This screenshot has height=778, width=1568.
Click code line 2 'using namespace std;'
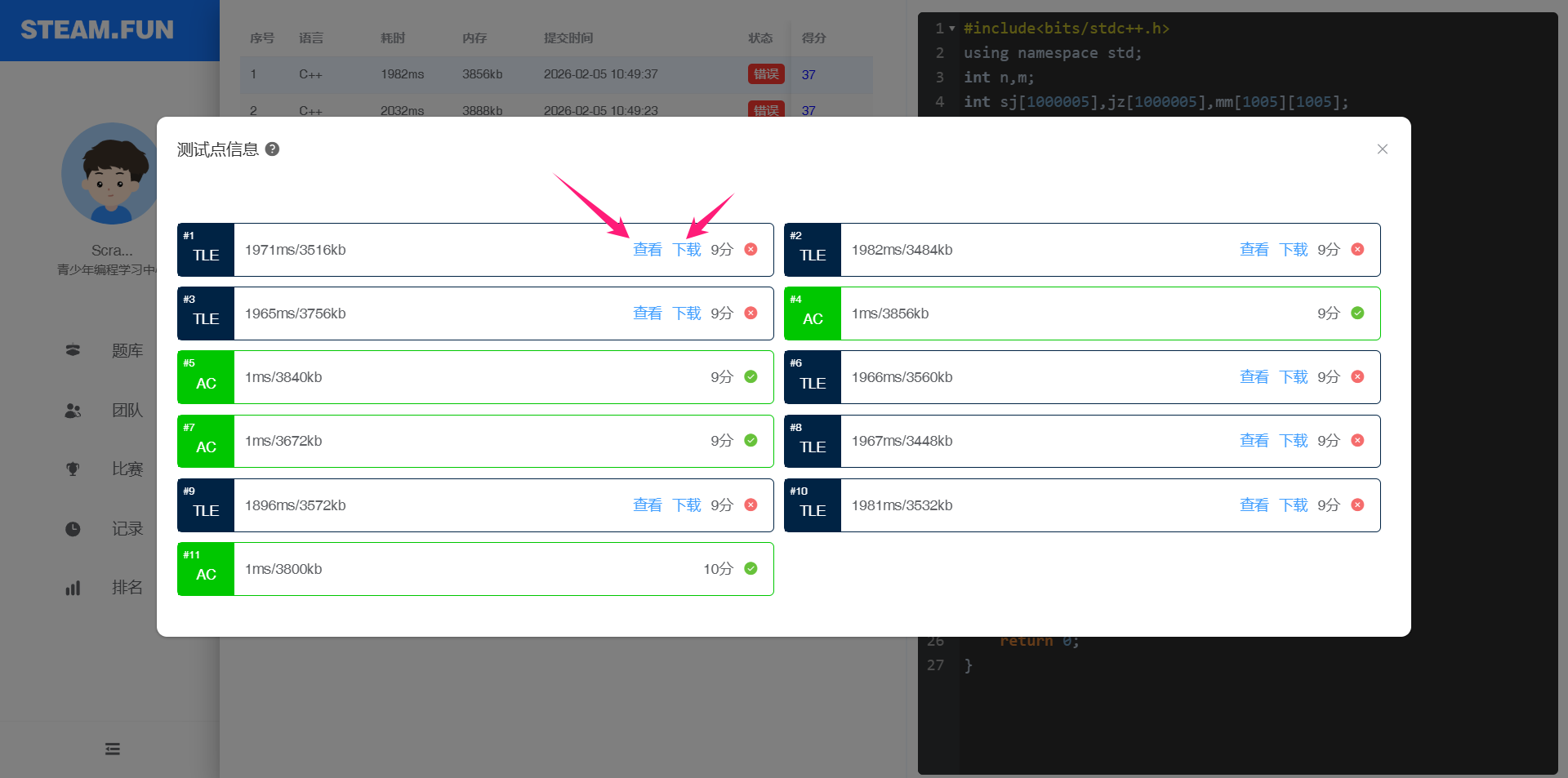coord(1053,53)
